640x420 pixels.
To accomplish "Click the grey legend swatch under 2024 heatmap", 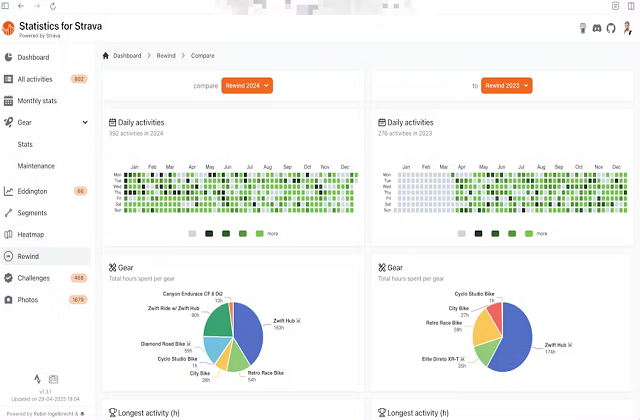I will [192, 233].
